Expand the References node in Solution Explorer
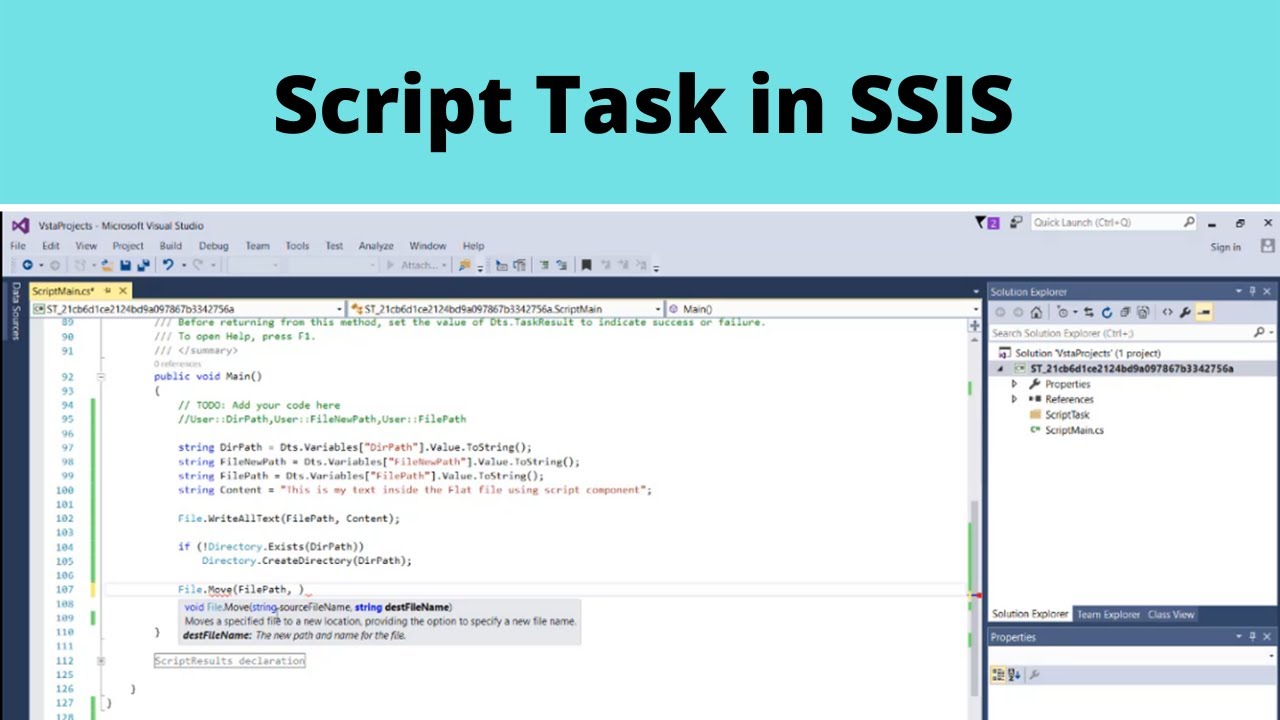Image resolution: width=1280 pixels, height=720 pixels. click(x=1015, y=399)
